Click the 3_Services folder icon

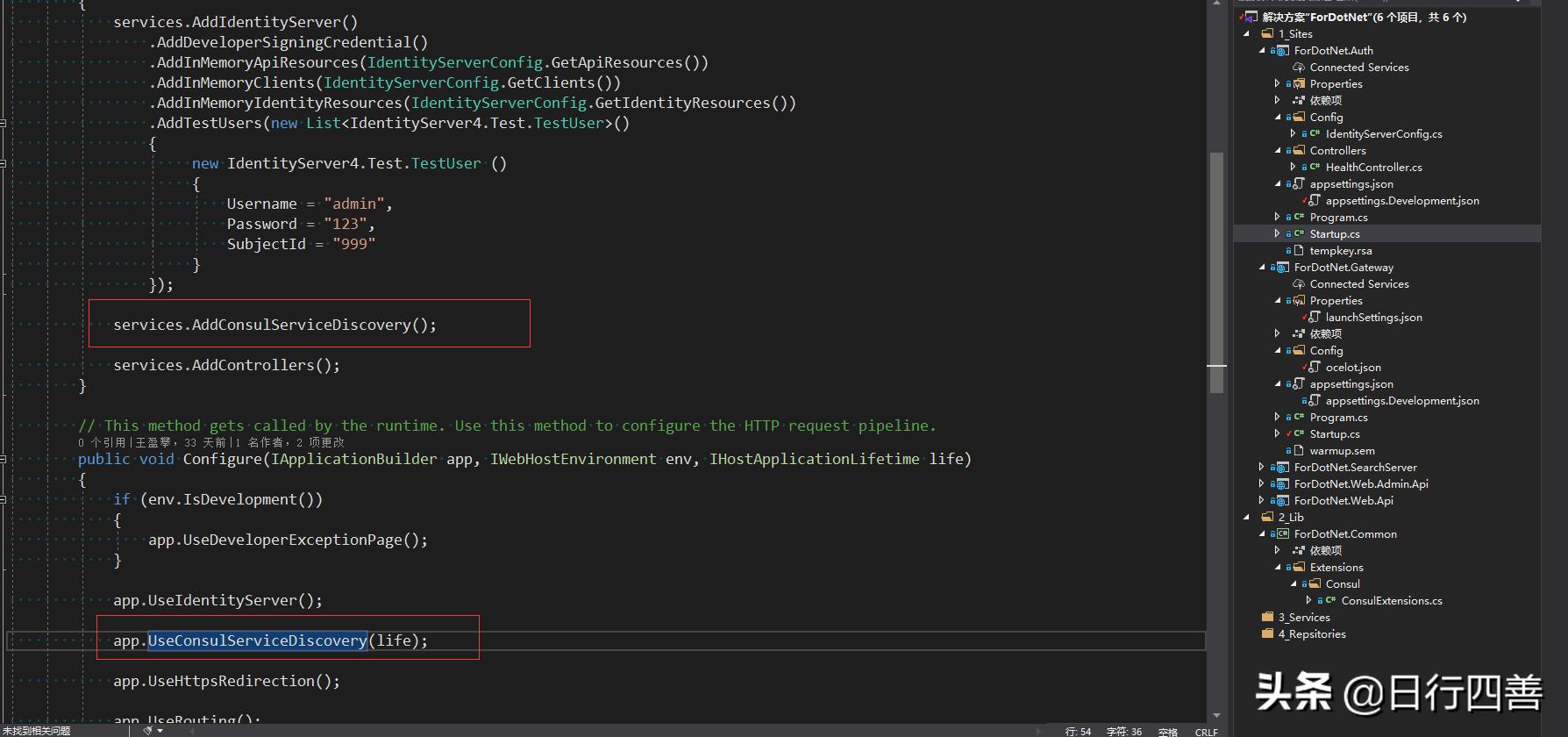[x=1267, y=618]
